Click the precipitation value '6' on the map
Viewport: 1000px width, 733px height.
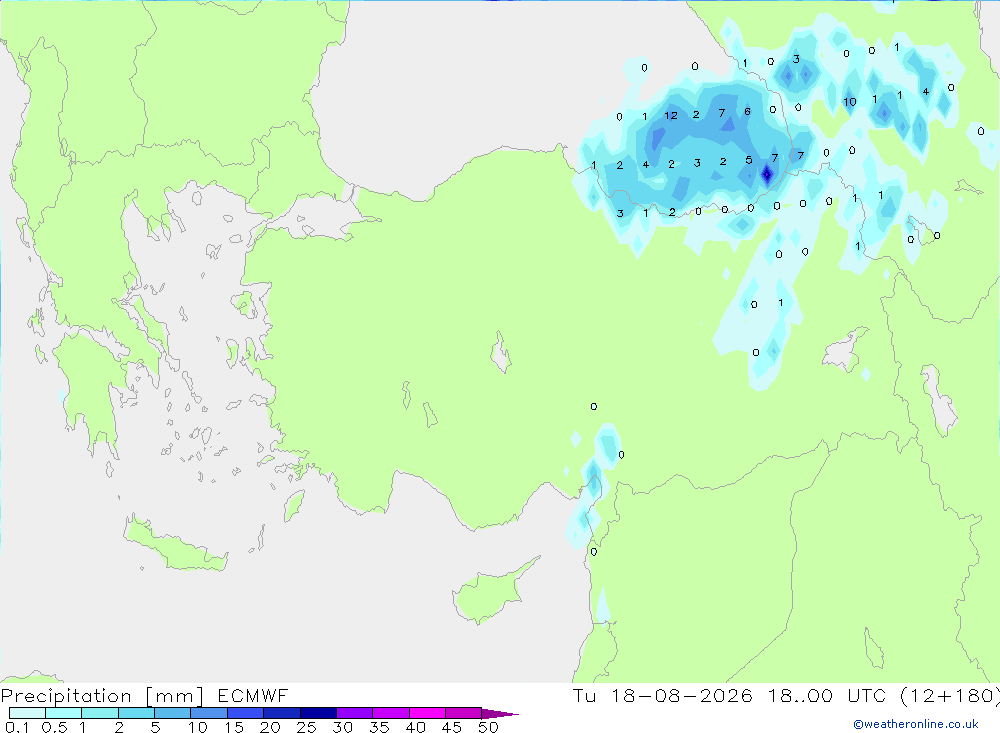tap(747, 112)
